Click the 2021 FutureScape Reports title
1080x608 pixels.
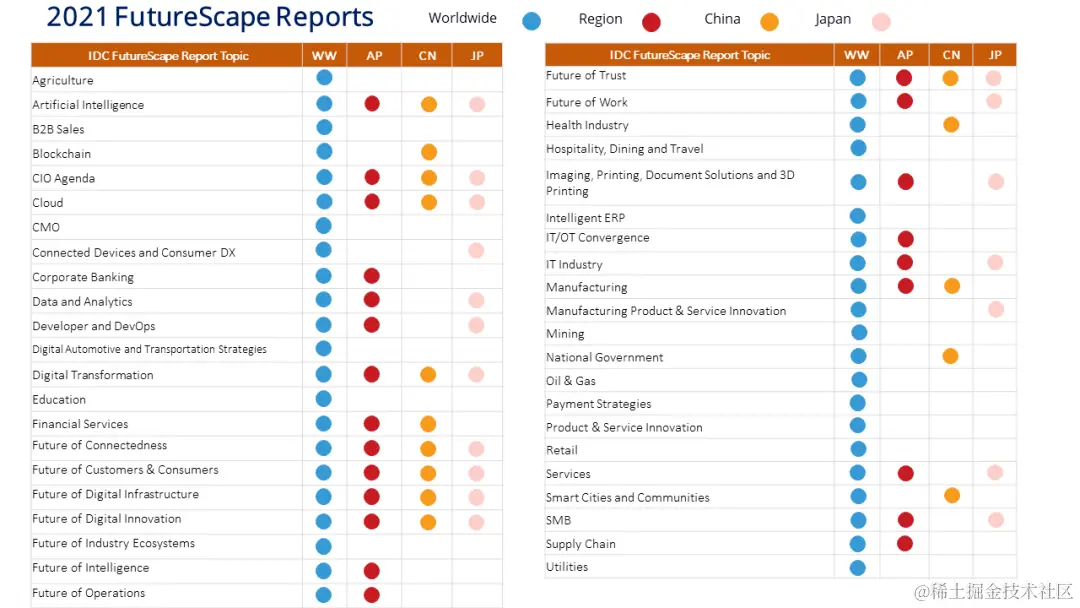(x=210, y=17)
